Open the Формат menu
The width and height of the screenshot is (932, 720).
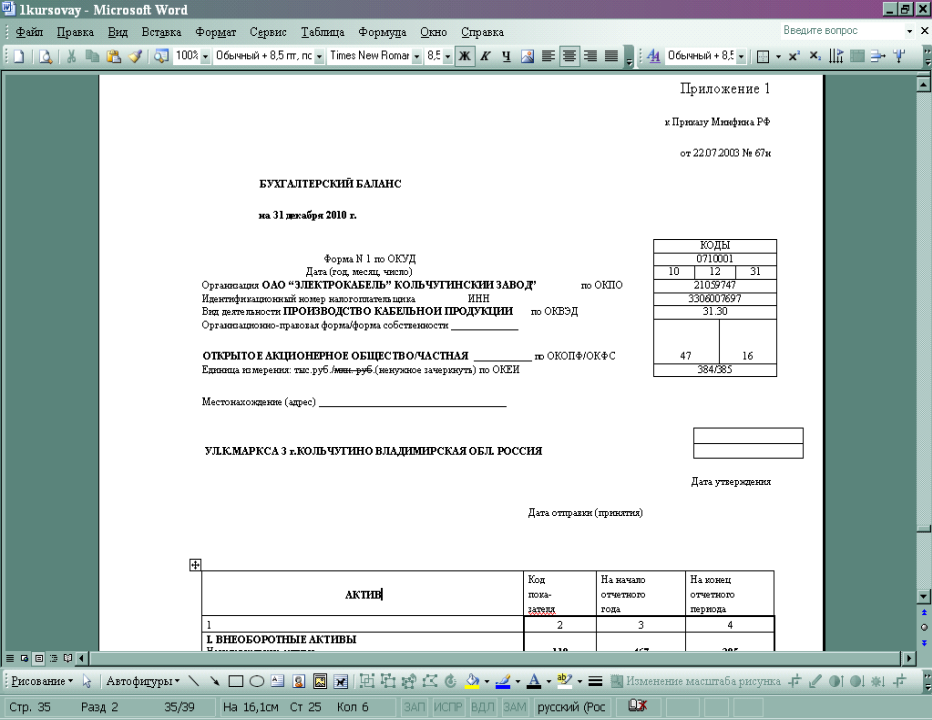216,32
